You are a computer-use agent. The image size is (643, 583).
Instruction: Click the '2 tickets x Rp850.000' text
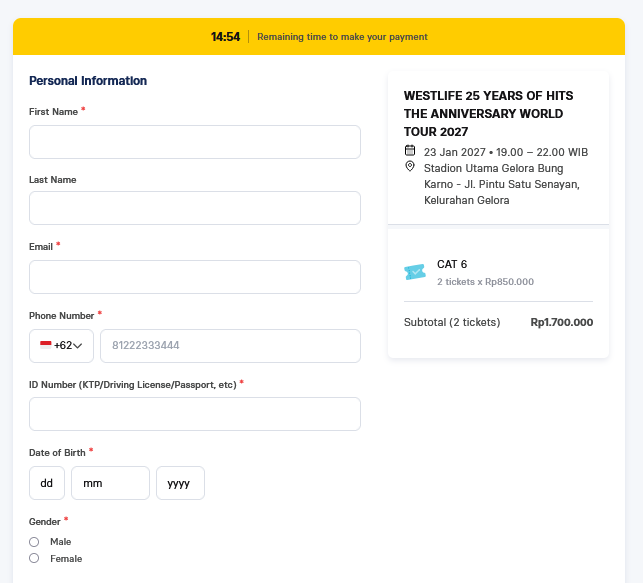pyautogui.click(x=485, y=282)
